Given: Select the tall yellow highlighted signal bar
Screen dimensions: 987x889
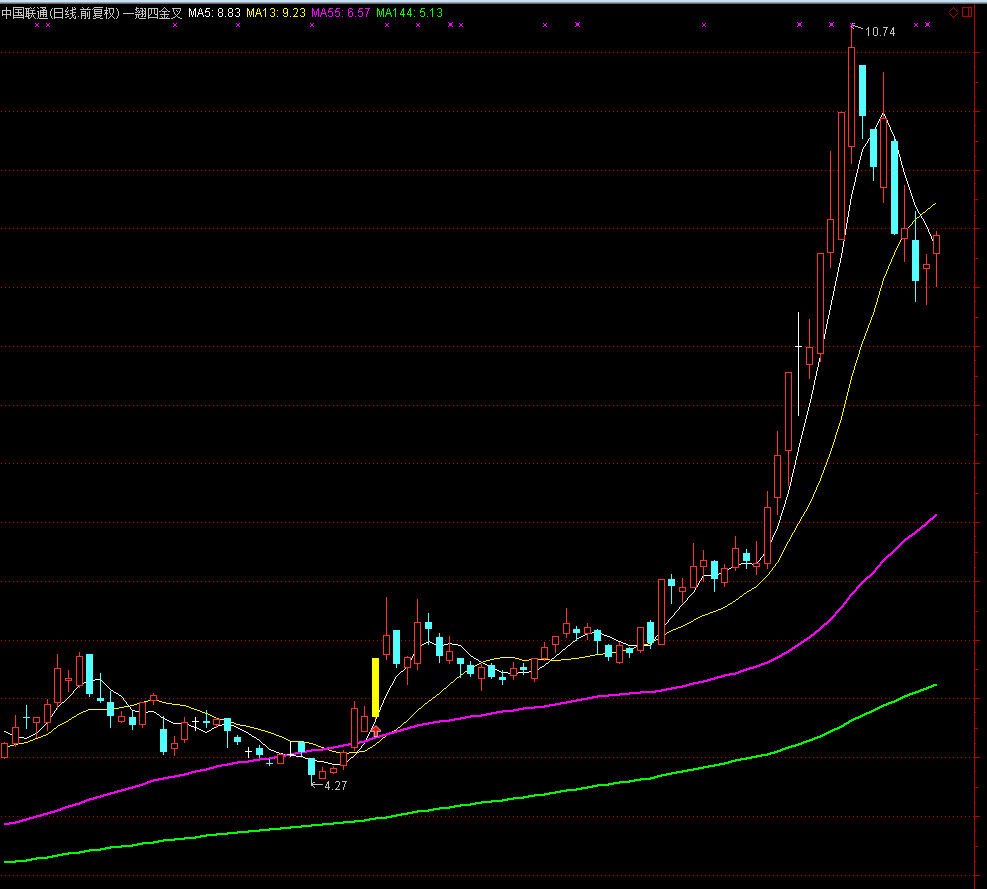Looking at the screenshot, I should click(376, 687).
